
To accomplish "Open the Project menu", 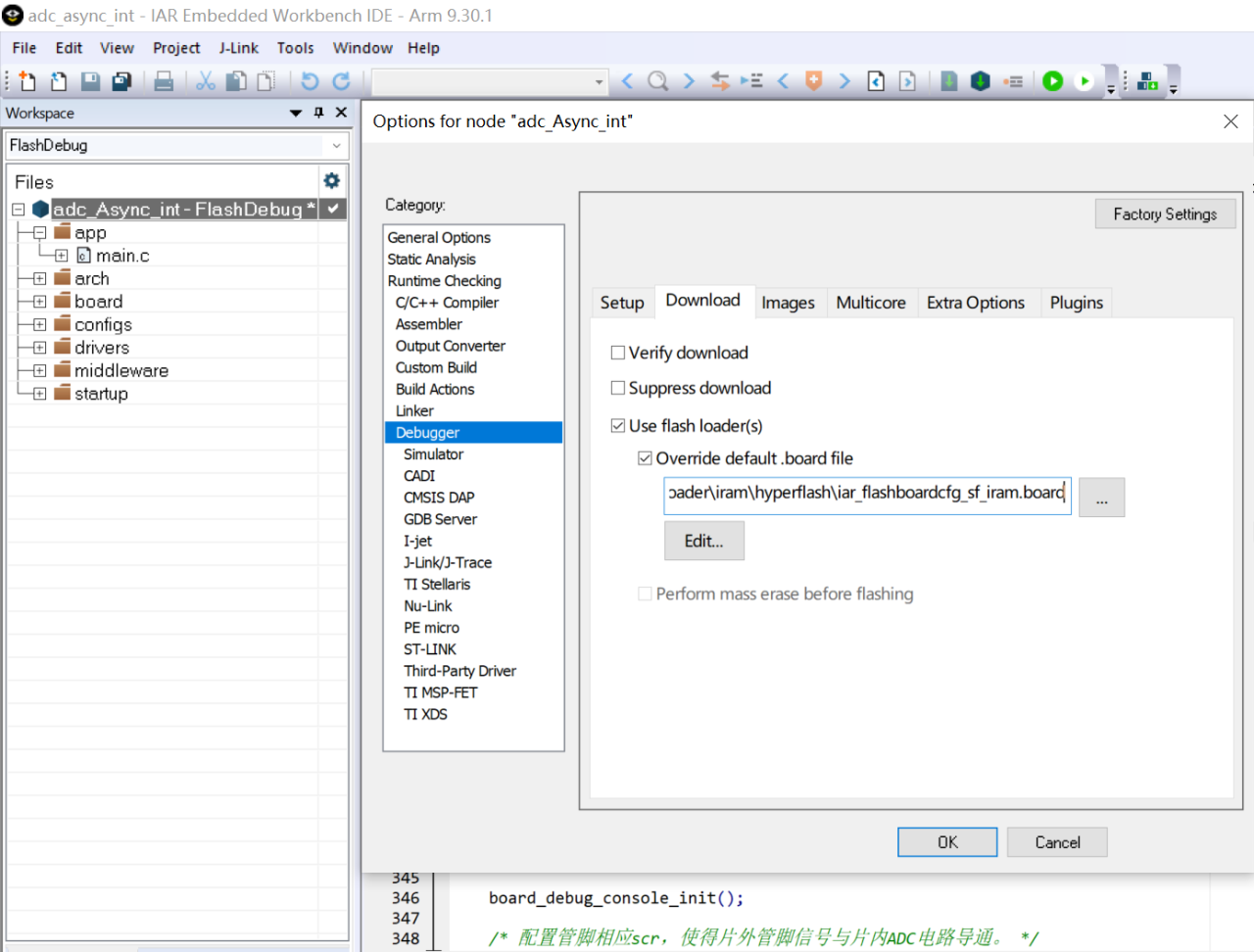I will point(176,48).
